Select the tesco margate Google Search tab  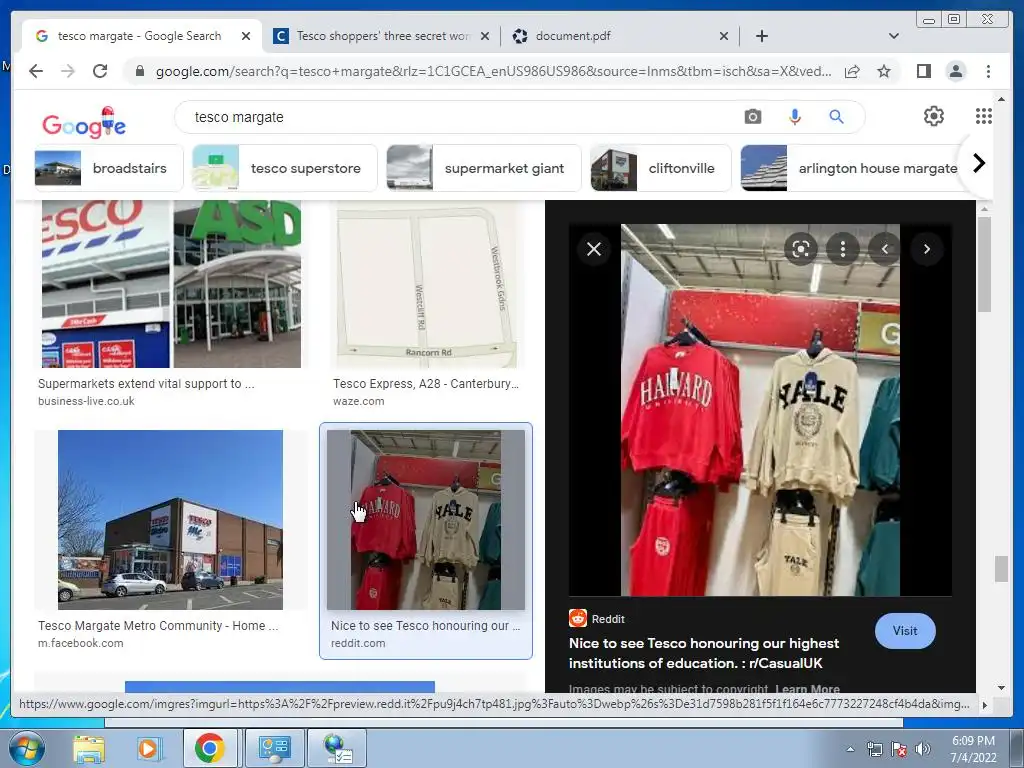coord(142,36)
